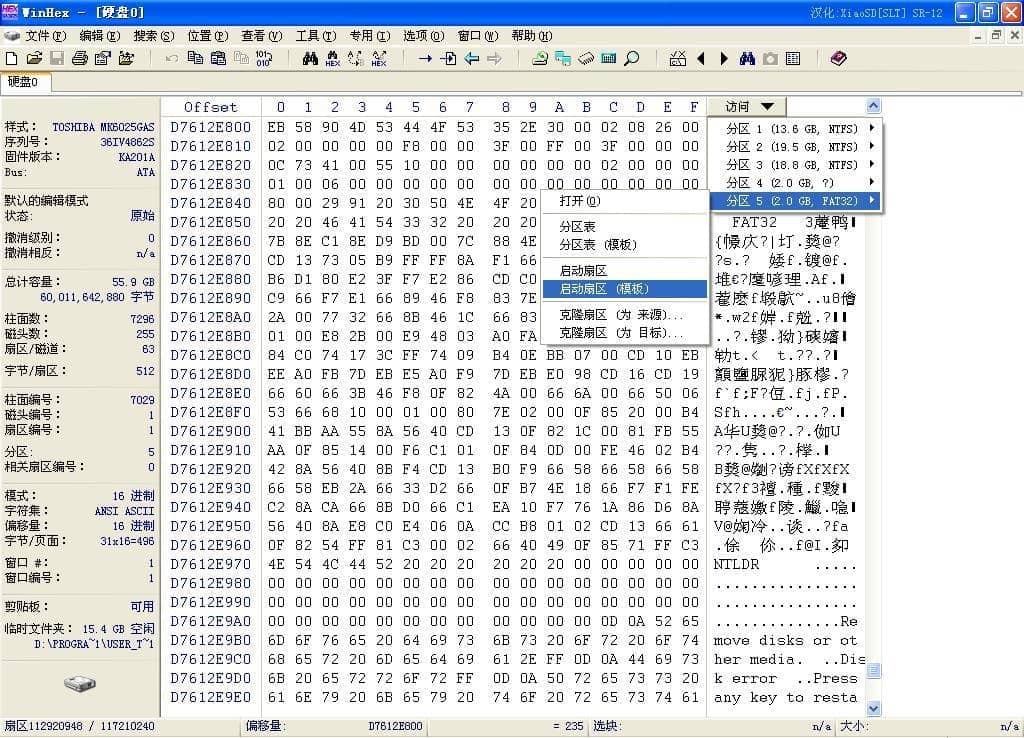
Task: Click the 偏移量 D7612E800 status field
Action: 334,726
